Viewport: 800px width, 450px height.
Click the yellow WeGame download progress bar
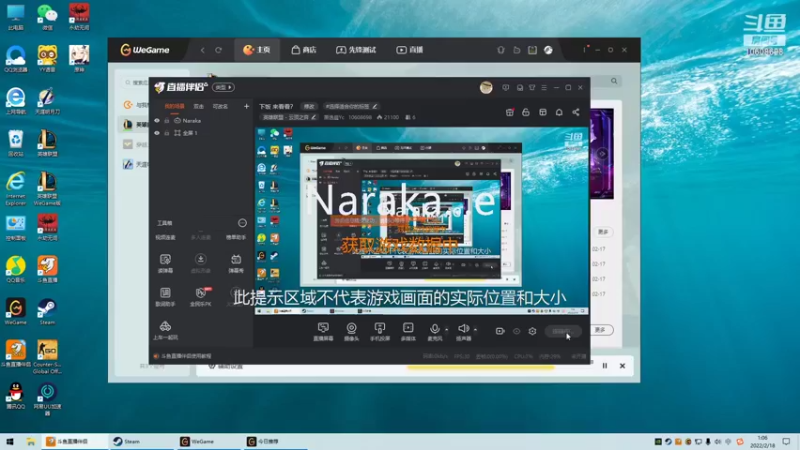pyautogui.click(x=481, y=367)
